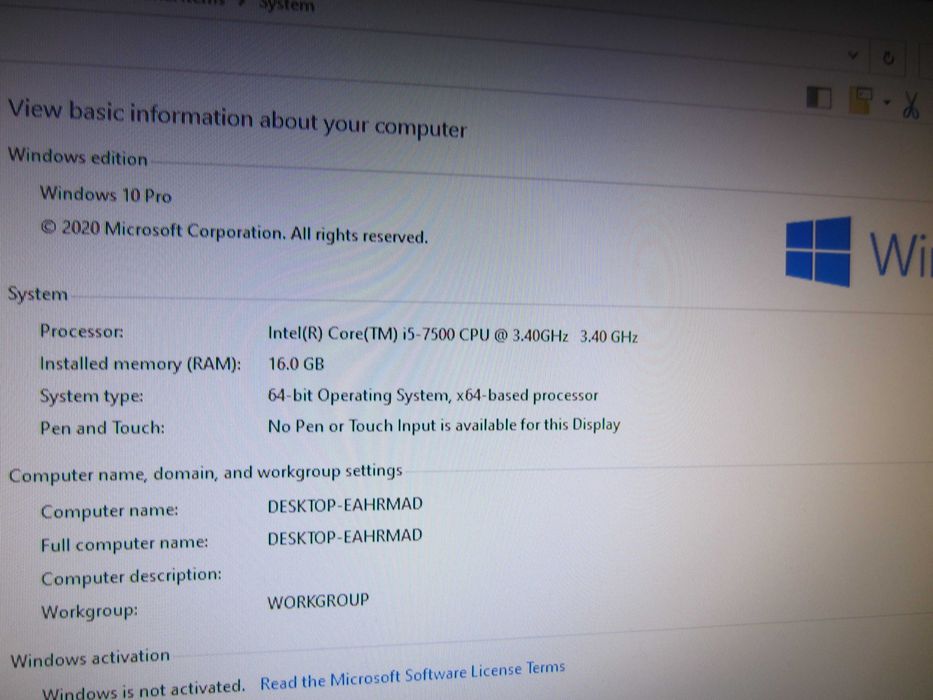Click the 'System type:' label

(x=91, y=396)
